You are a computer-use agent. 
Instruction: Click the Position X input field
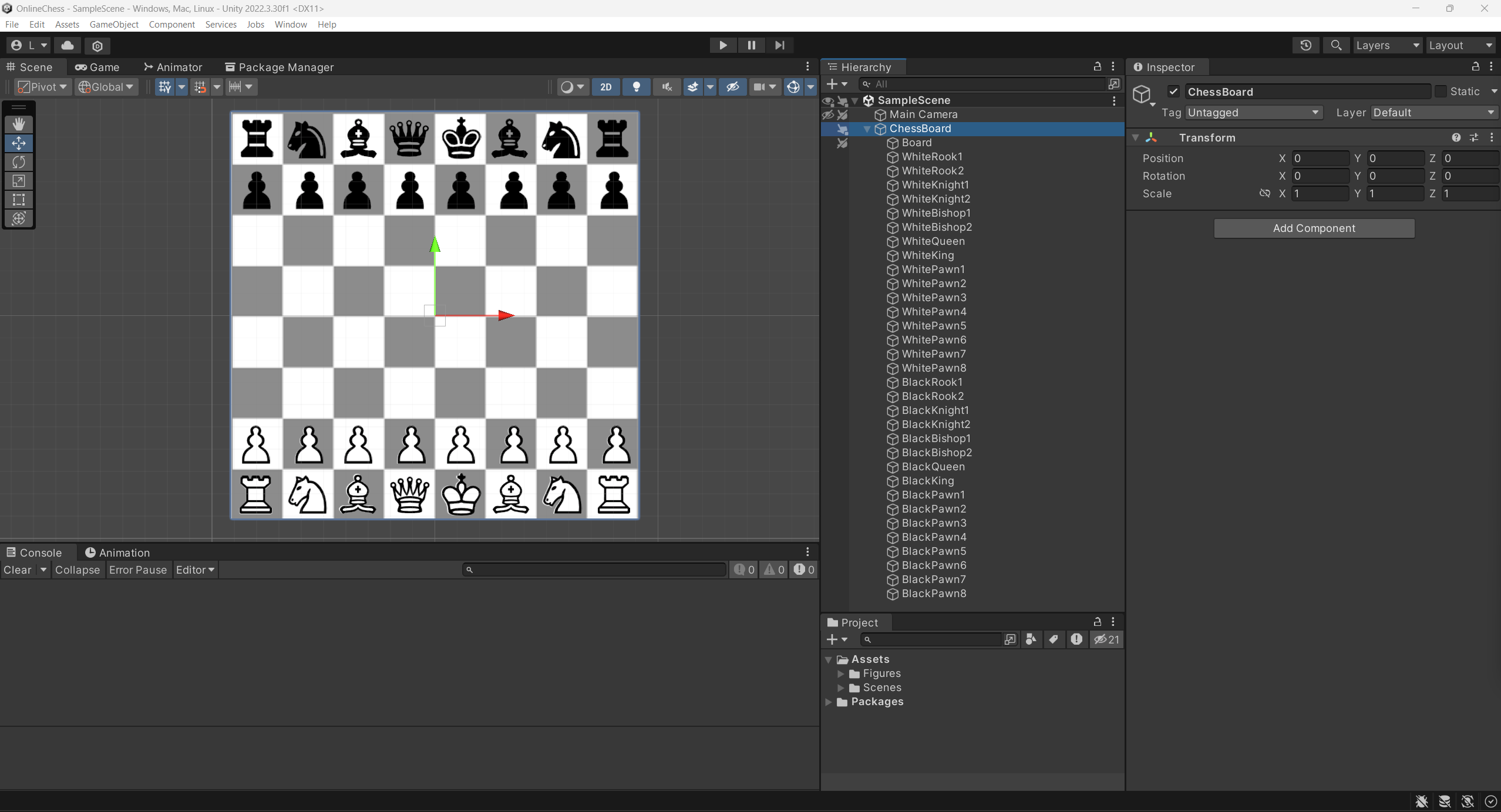coord(1320,158)
